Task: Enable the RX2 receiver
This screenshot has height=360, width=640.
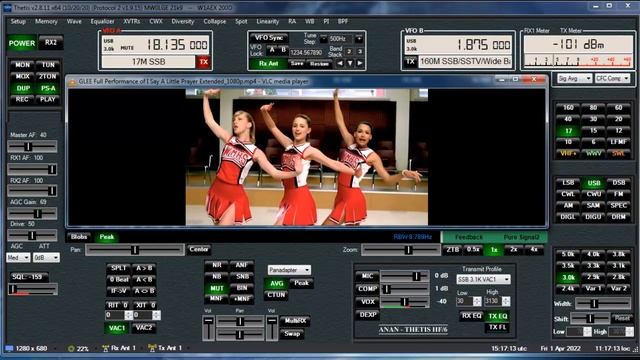Action: pos(51,43)
